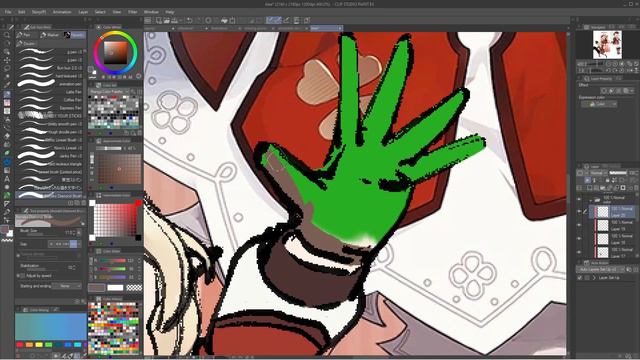Screen dimensions: 640x360
Task: Collapse the color layer folder
Action: pyautogui.click(x=591, y=200)
